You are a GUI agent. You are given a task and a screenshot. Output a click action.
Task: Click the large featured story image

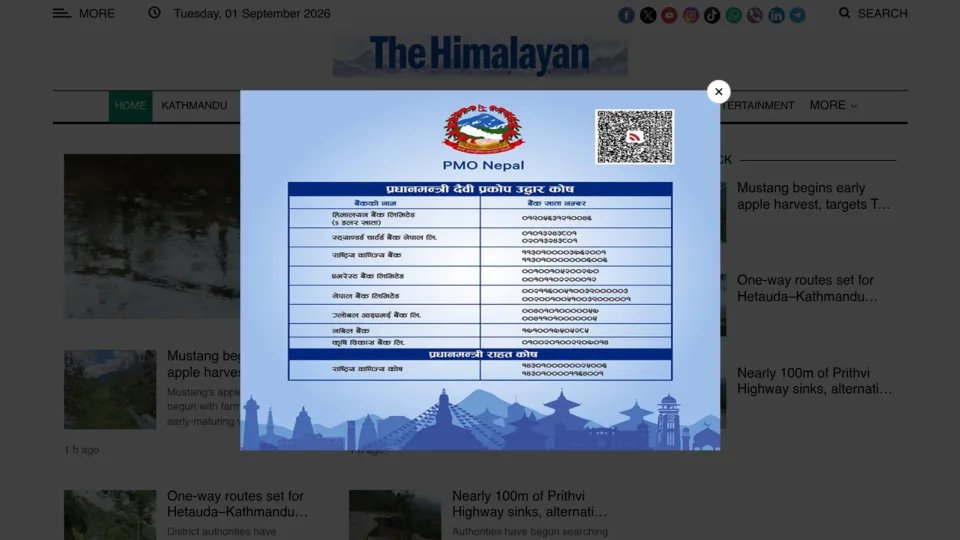tap(152, 236)
